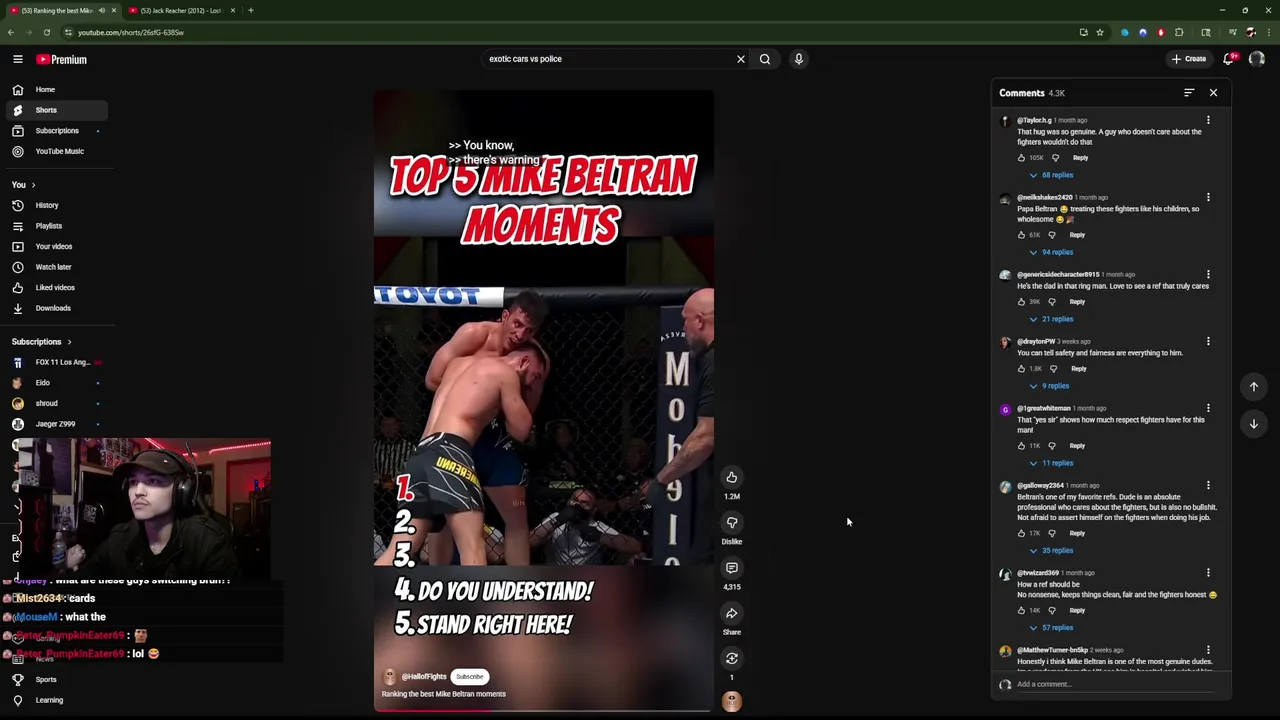This screenshot has width=1280, height=720.
Task: Open shroud channel subscription
Action: point(55,403)
